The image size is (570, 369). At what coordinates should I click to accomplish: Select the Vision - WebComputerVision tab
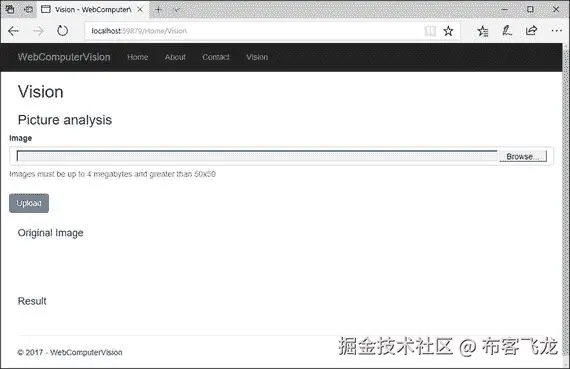[x=92, y=9]
